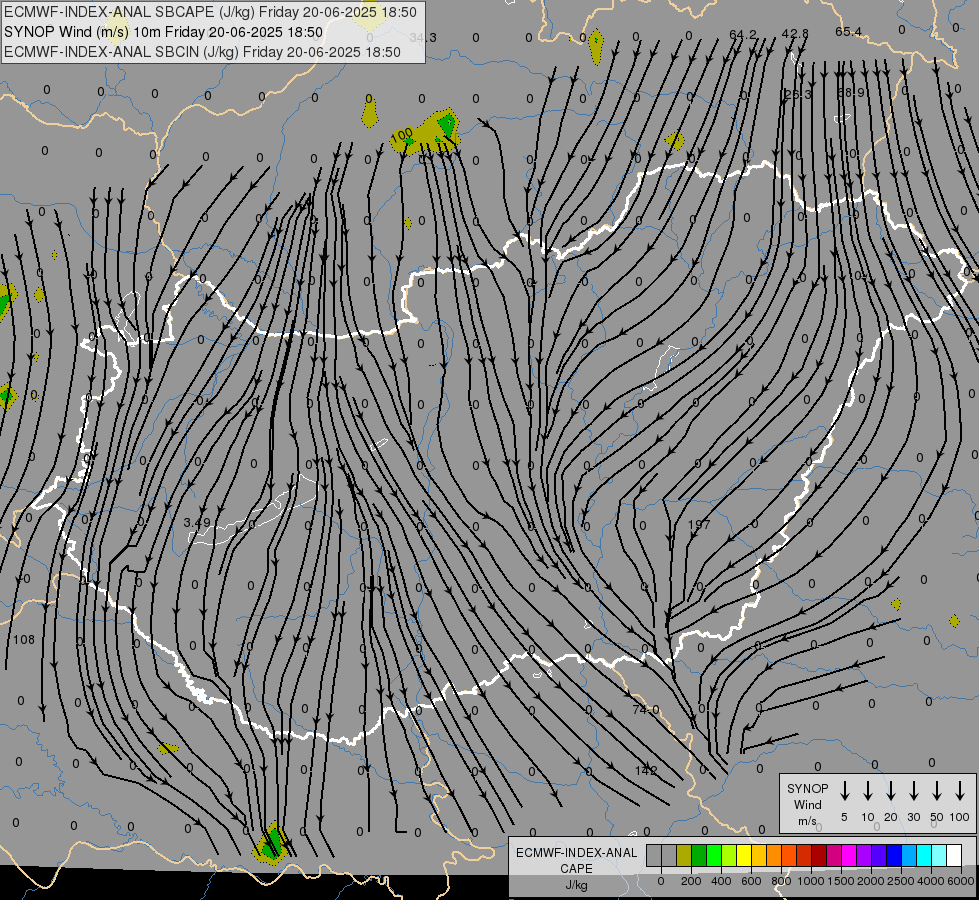The height and width of the screenshot is (900, 979).
Task: Click the 30 m/s wind arrow in legend
Action: pos(914,790)
